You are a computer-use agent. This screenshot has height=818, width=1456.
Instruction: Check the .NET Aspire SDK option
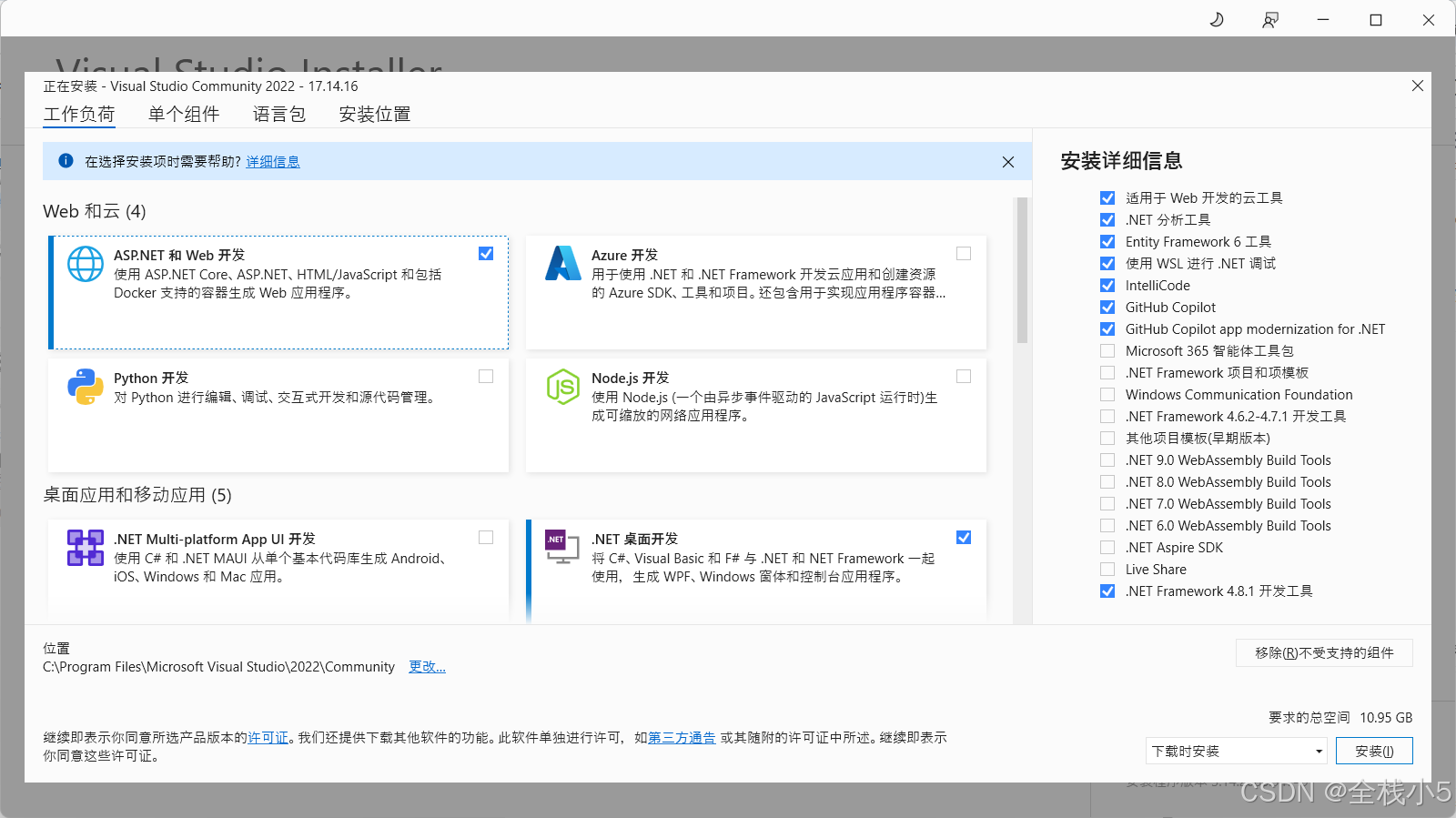pyautogui.click(x=1107, y=547)
